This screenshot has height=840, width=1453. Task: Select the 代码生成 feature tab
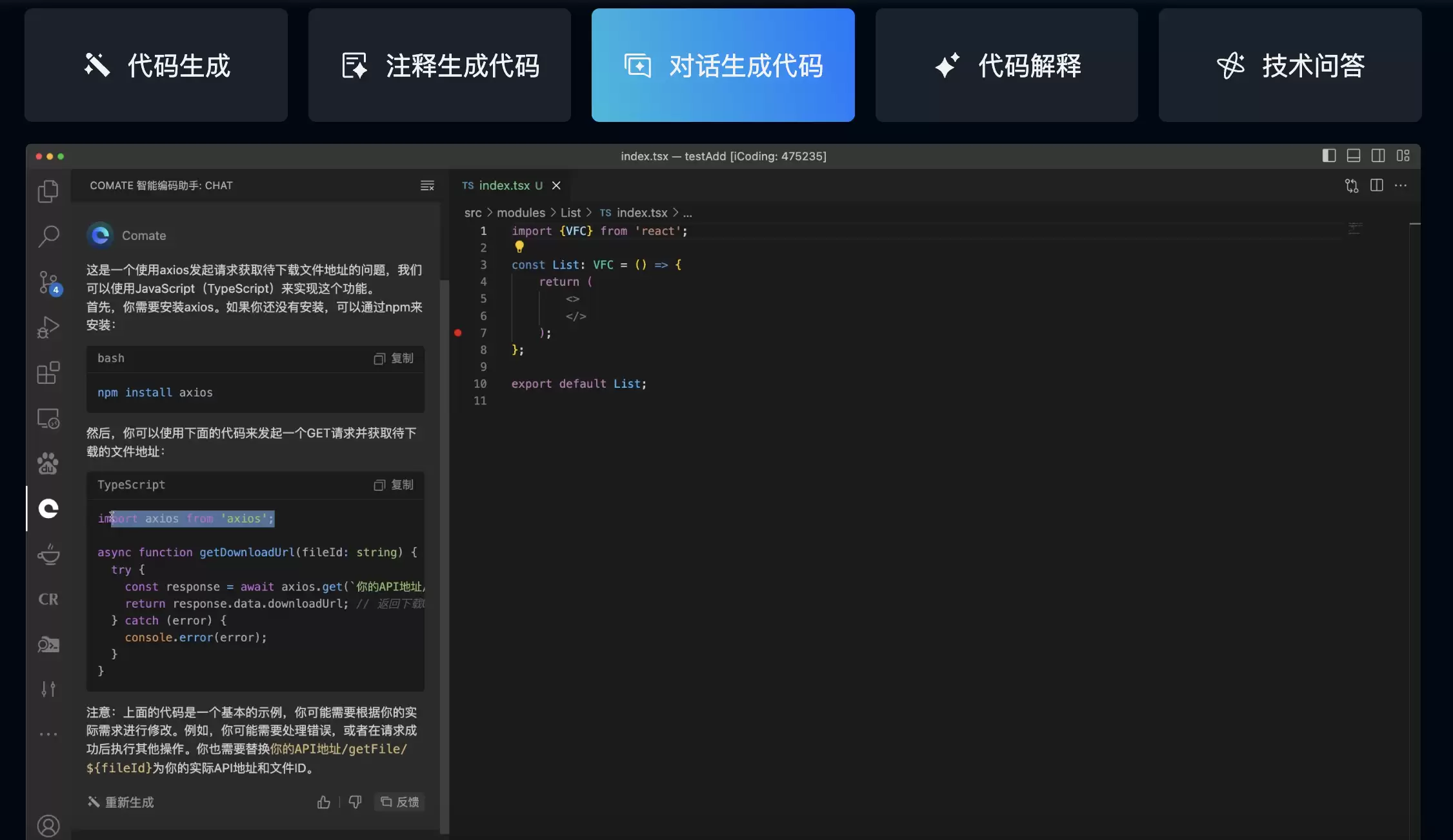pyautogui.click(x=156, y=65)
